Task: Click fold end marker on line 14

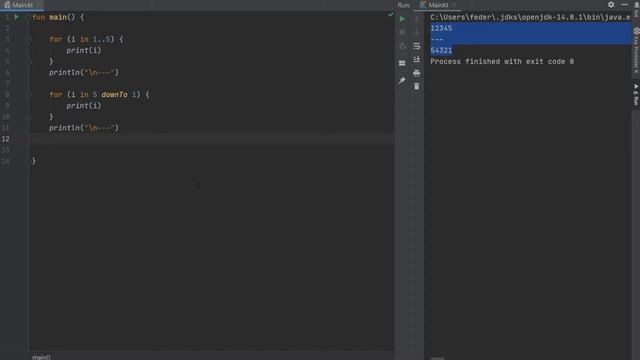Action: (28, 161)
